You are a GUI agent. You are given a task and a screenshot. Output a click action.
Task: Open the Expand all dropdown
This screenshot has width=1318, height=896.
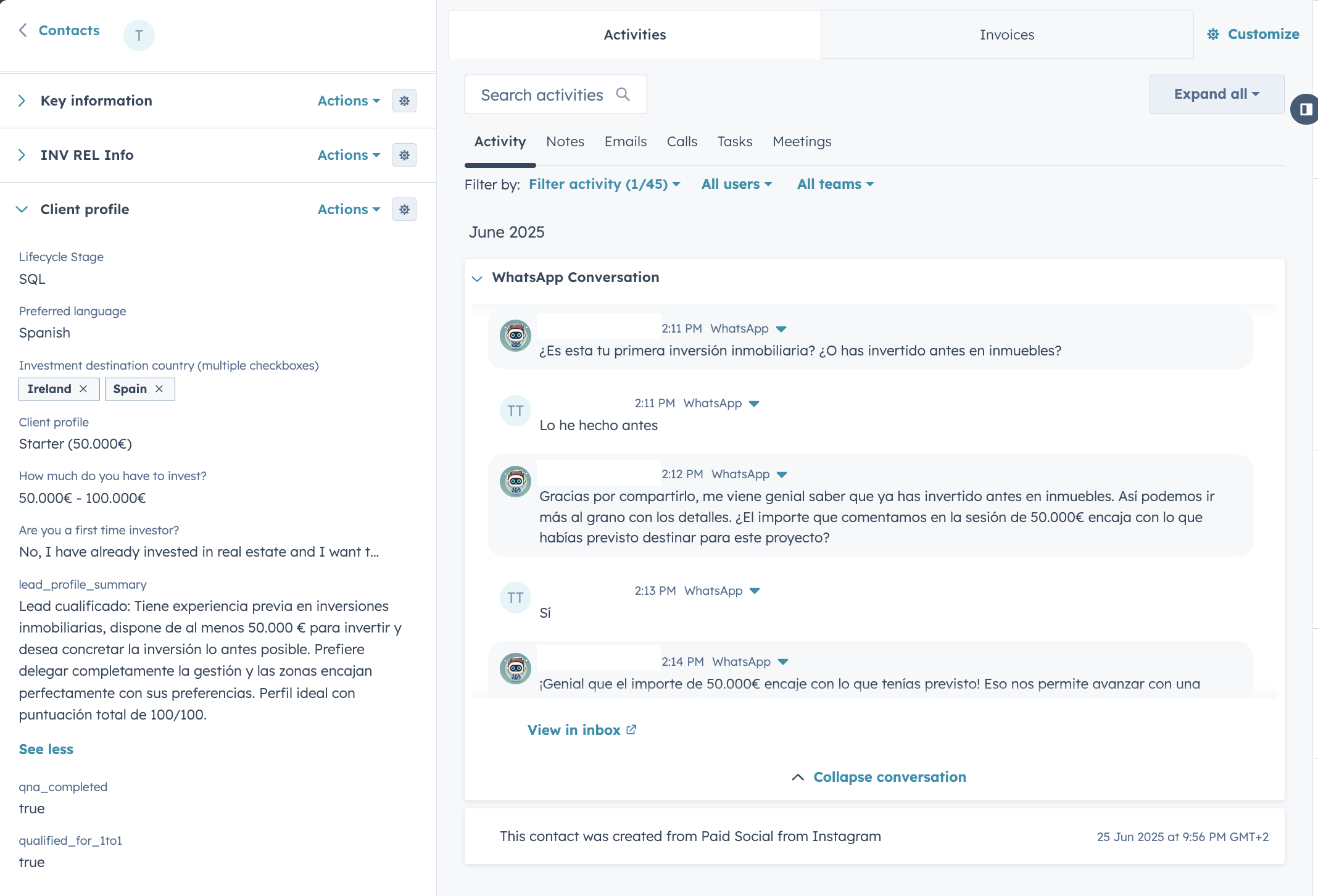[x=1216, y=94]
